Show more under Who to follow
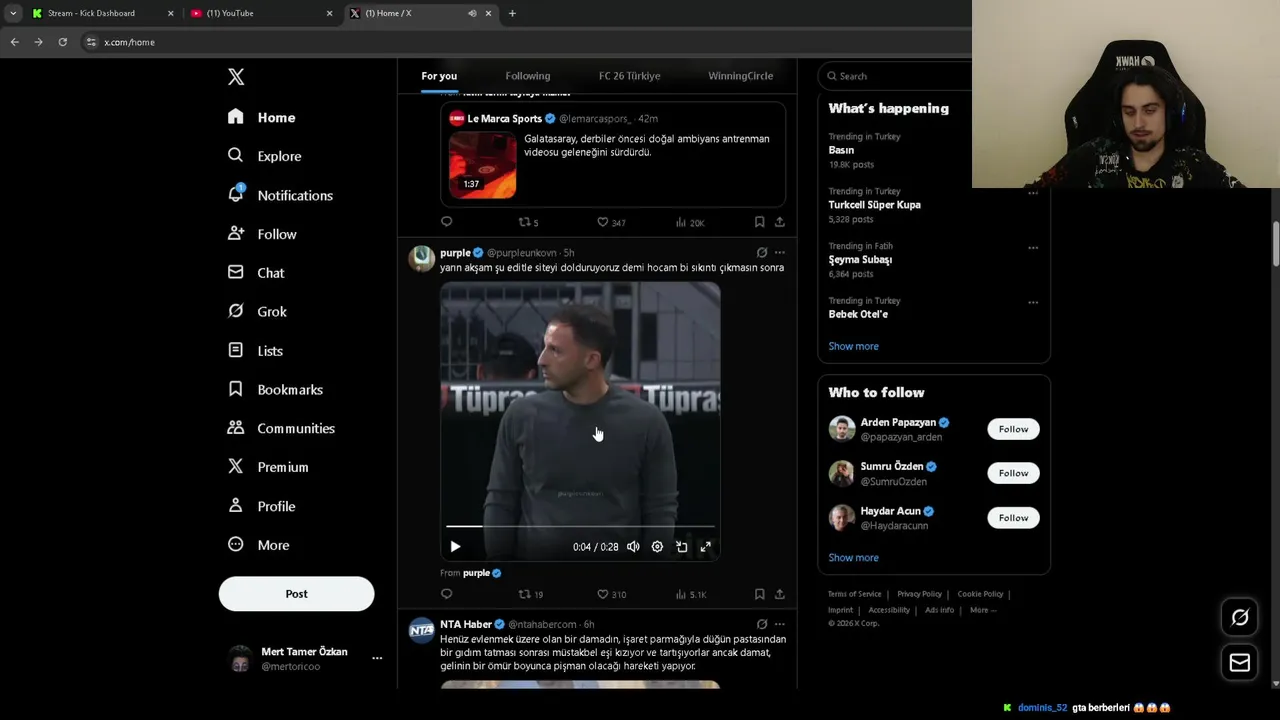Screen dimensions: 1280x720 [x=854, y=558]
